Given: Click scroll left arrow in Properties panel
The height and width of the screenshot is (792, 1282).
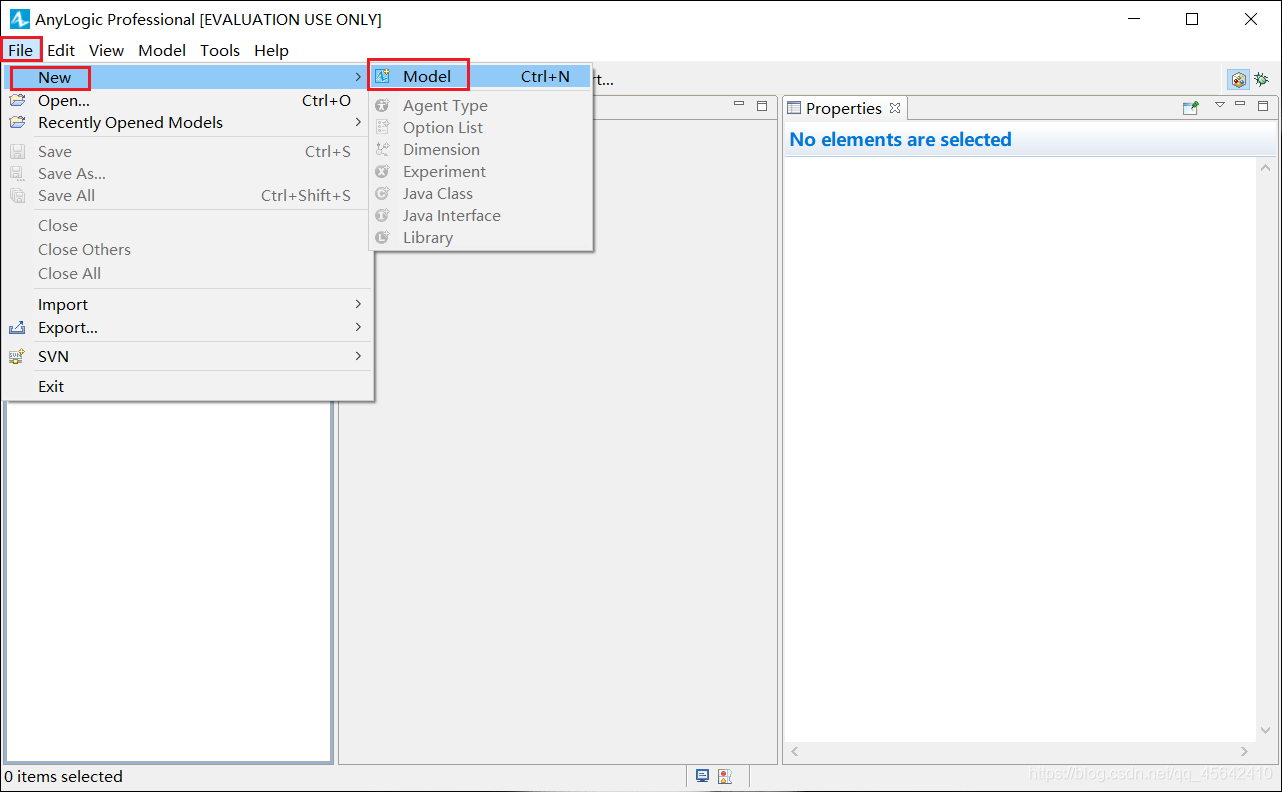Looking at the screenshot, I should tap(796, 751).
